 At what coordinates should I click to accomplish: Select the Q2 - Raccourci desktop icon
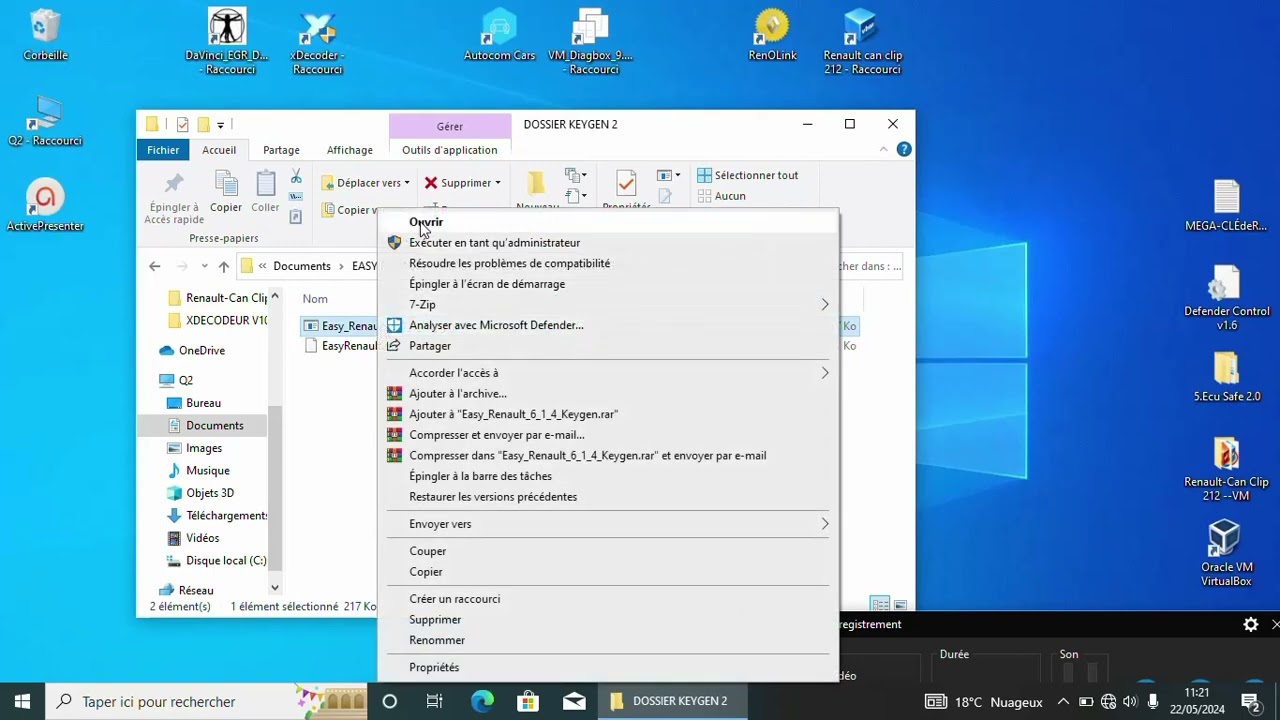tap(45, 120)
